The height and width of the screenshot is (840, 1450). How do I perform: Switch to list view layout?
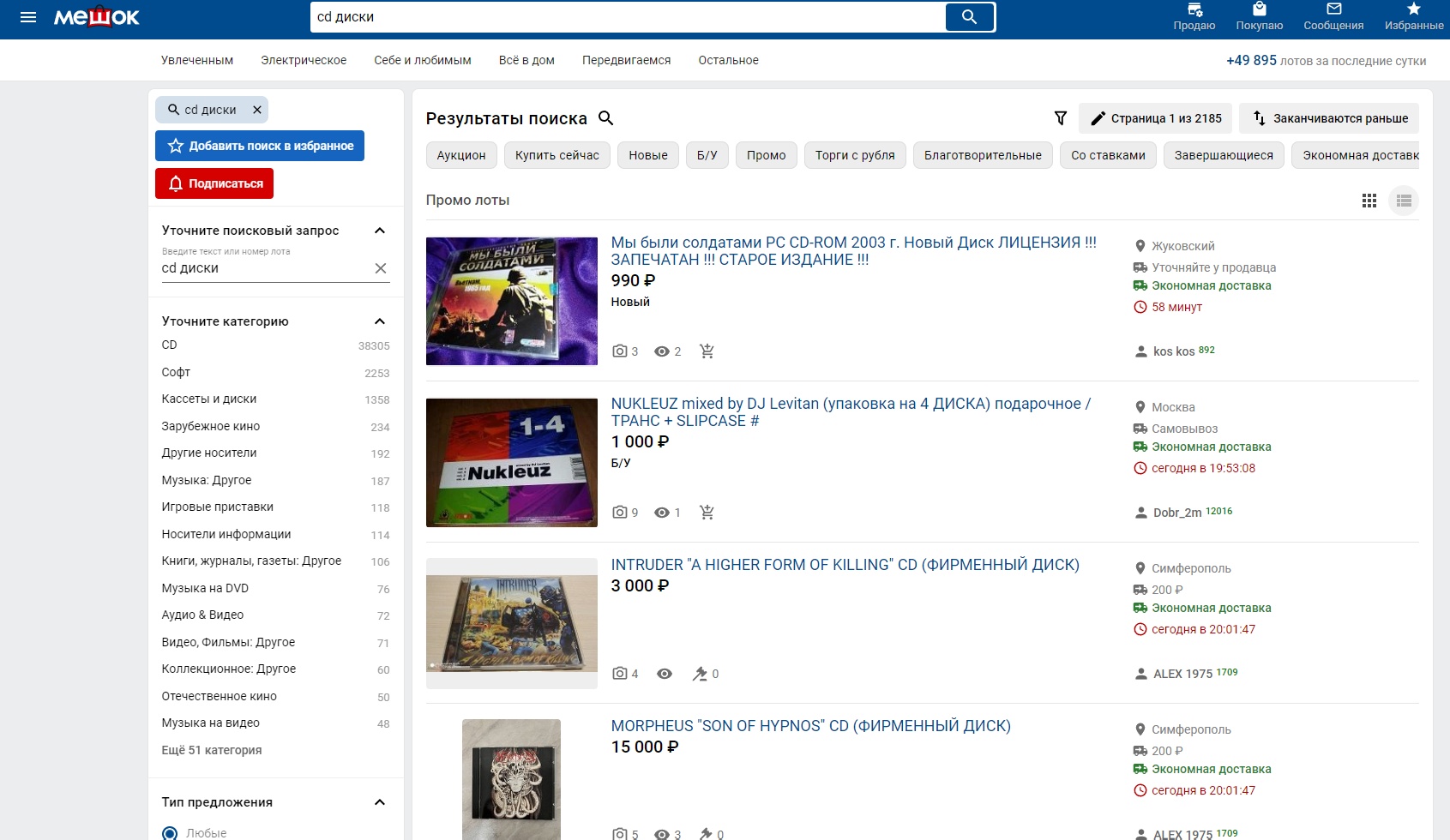tap(1404, 201)
